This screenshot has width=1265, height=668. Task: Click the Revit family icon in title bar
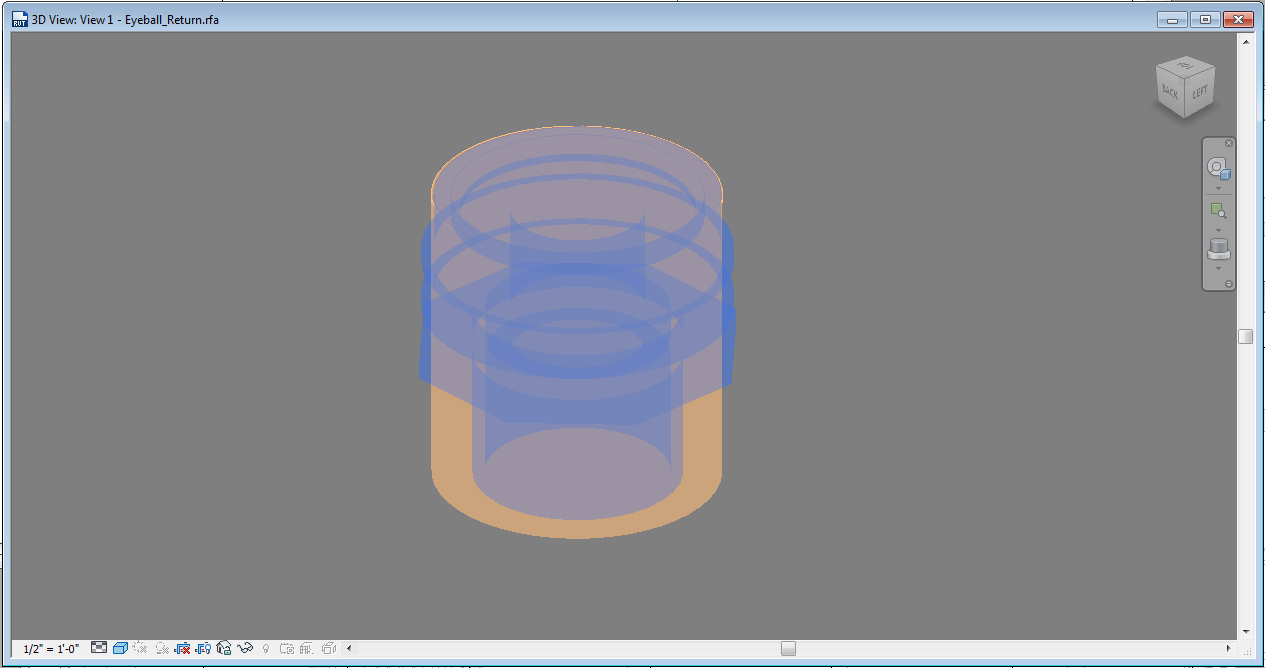coord(19,19)
